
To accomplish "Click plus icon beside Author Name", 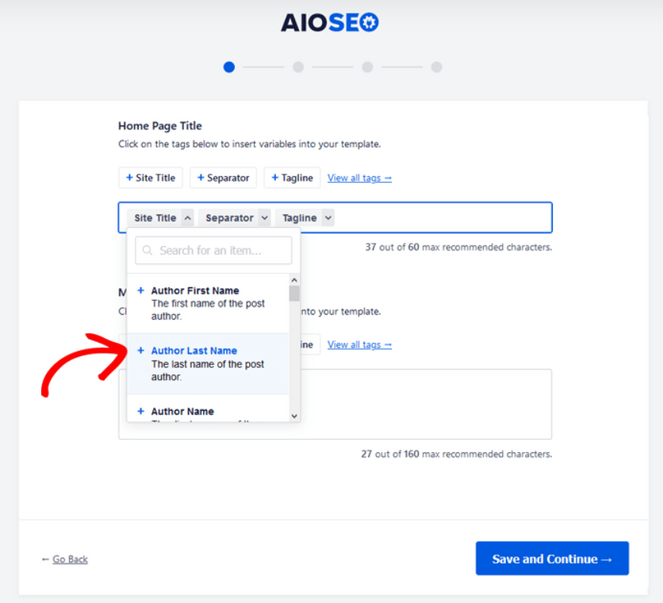I will pos(141,411).
